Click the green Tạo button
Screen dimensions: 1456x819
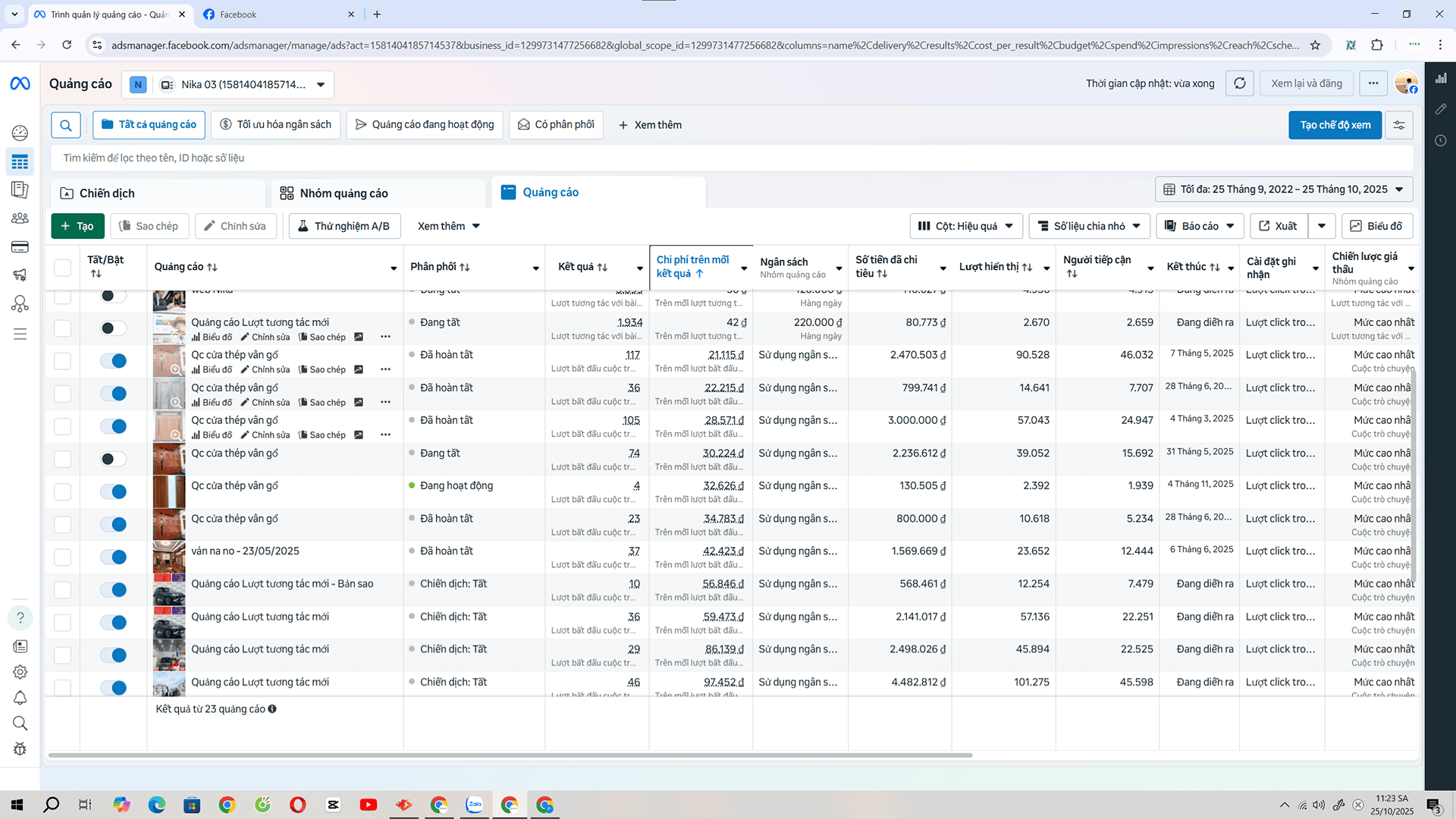pos(77,226)
